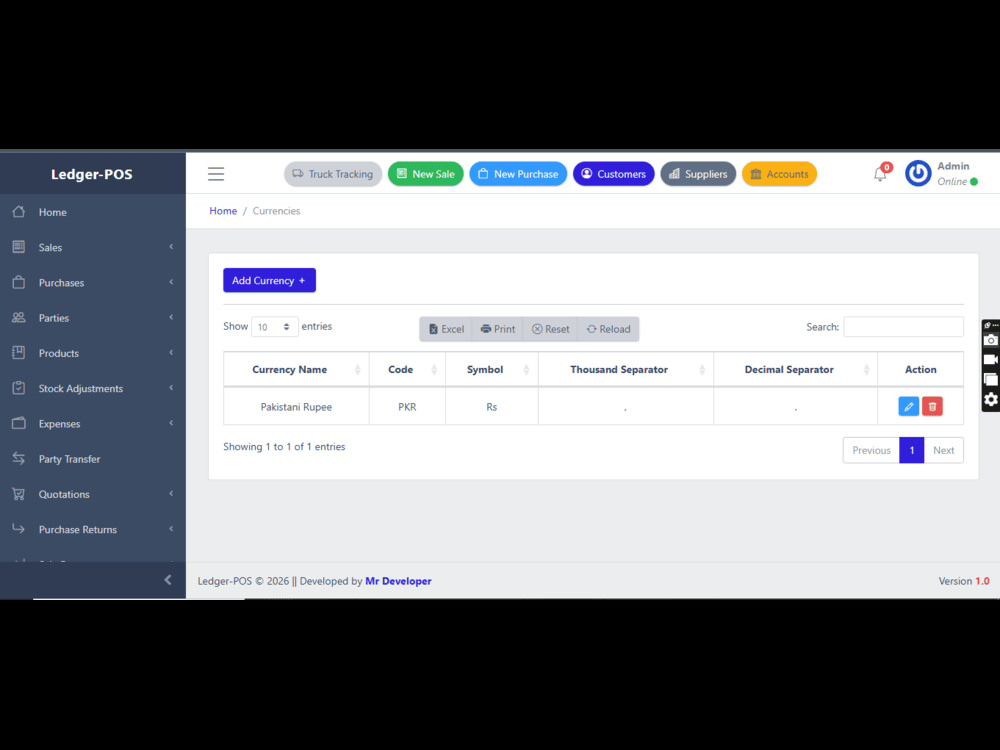Click the Pakistani Rupee cell
The width and height of the screenshot is (1000, 750).
[x=296, y=407]
